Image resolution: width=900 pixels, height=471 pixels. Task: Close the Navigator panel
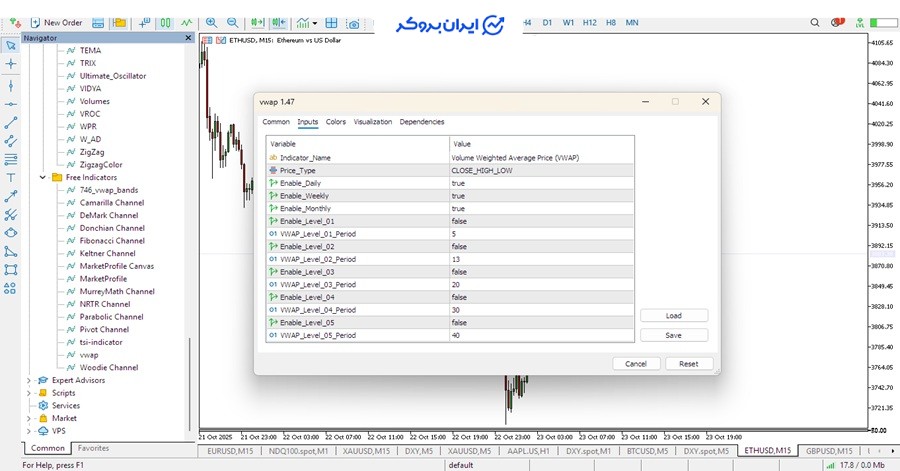pos(188,38)
